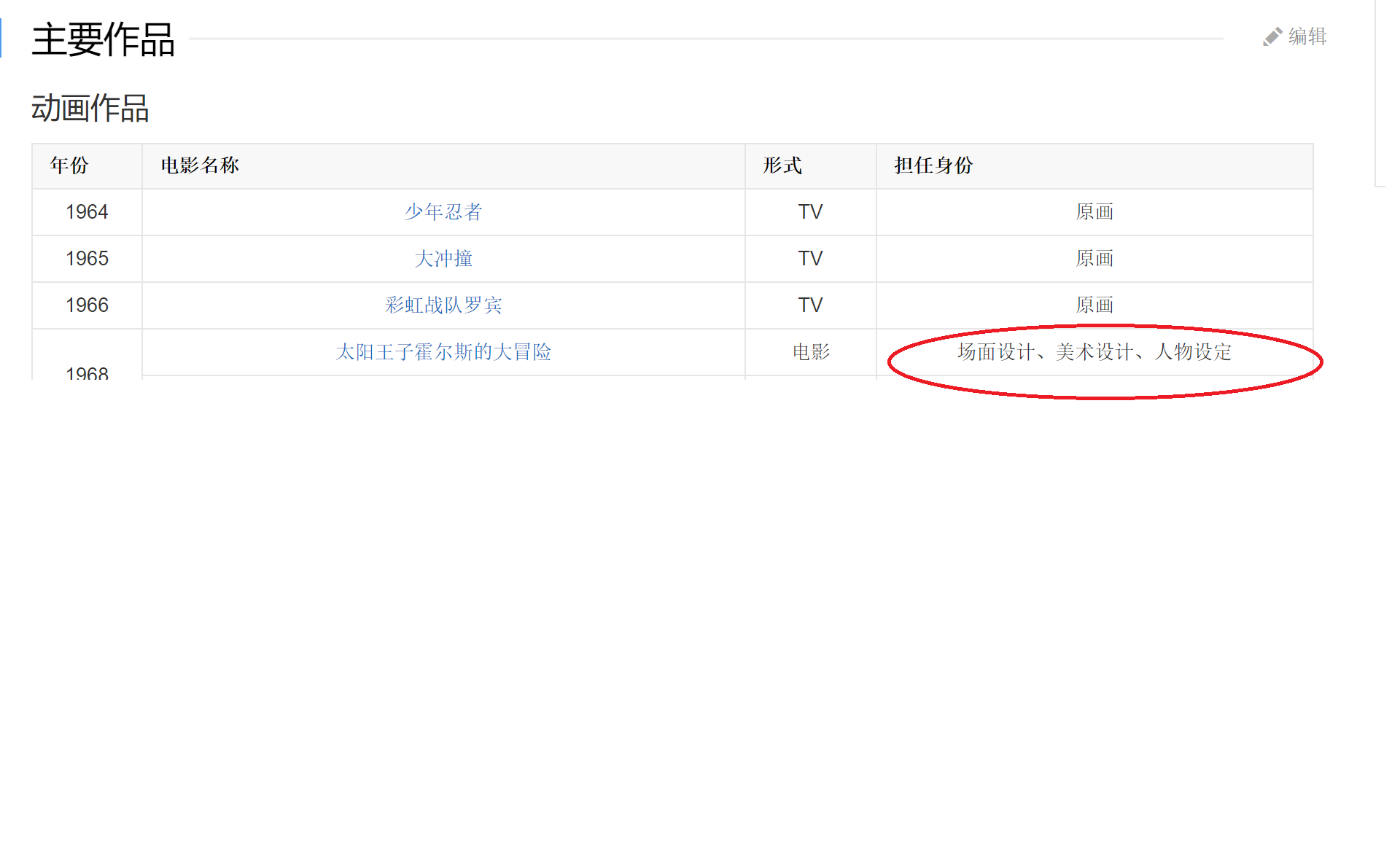Click the 年份 column header
Viewport: 1400px width, 866px height.
pyautogui.click(x=69, y=165)
